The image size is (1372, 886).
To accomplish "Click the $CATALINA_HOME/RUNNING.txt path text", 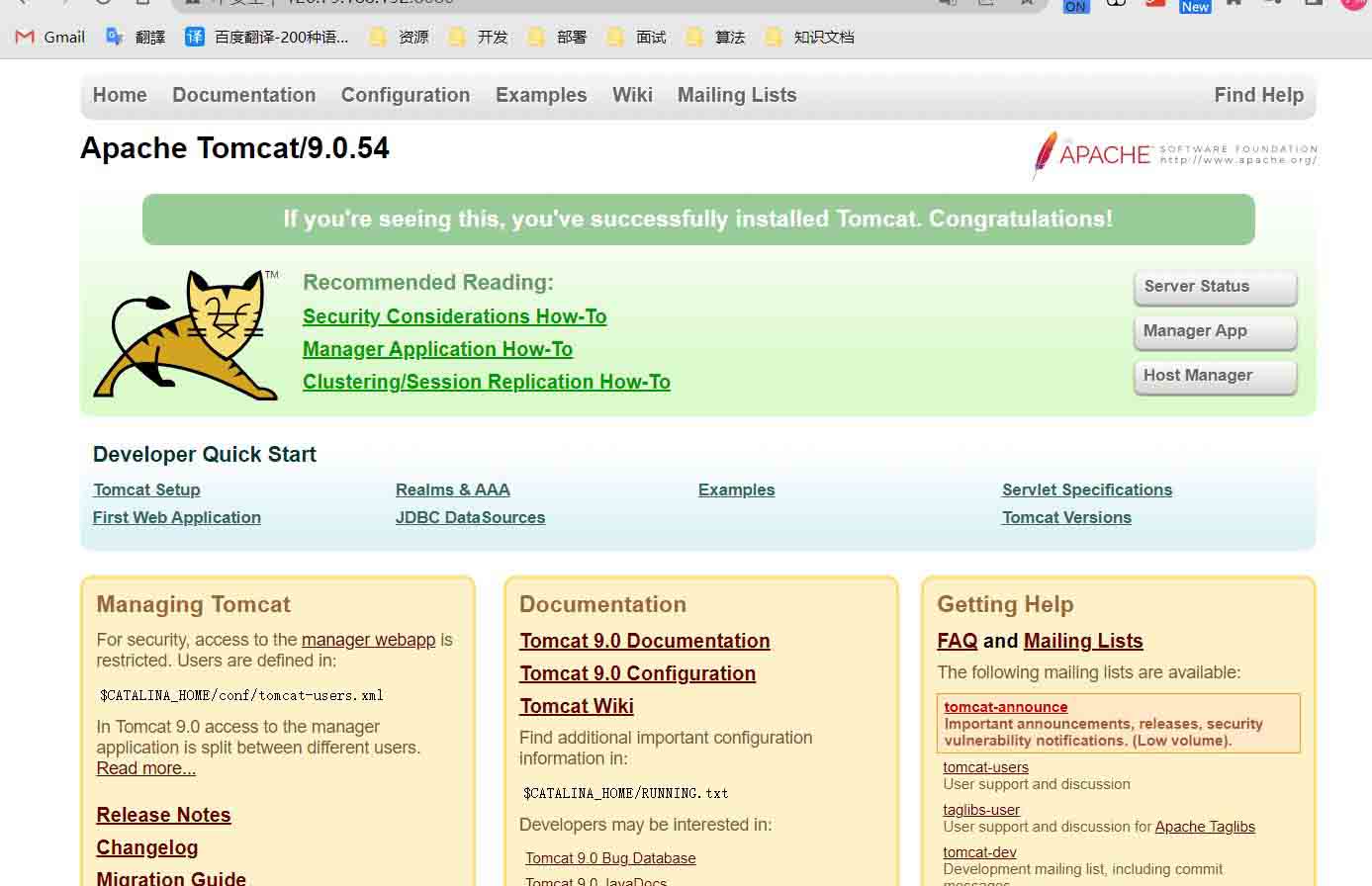I will point(626,793).
